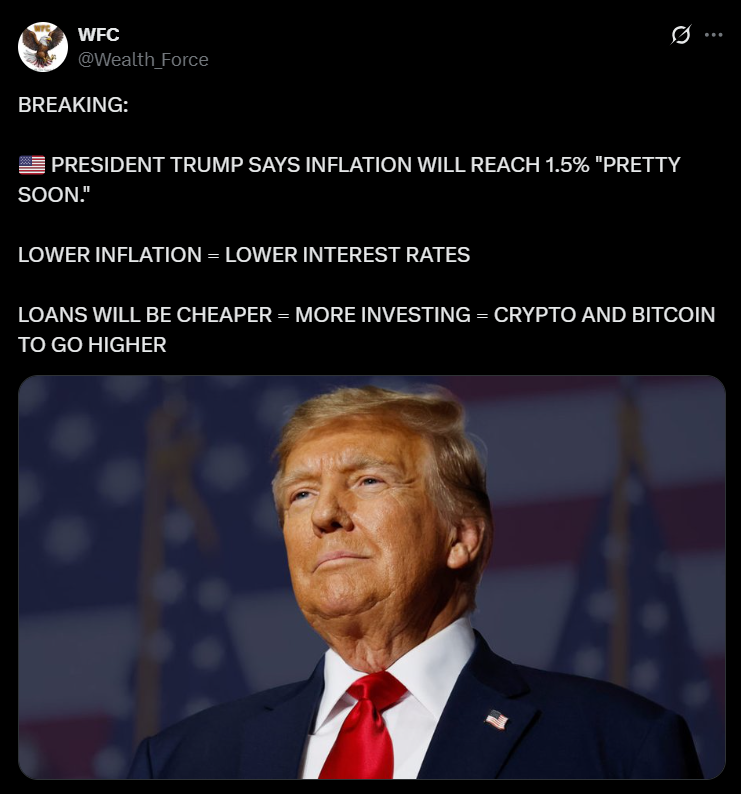Click the WFC eagle profile avatar
This screenshot has width=741, height=794.
(x=43, y=47)
